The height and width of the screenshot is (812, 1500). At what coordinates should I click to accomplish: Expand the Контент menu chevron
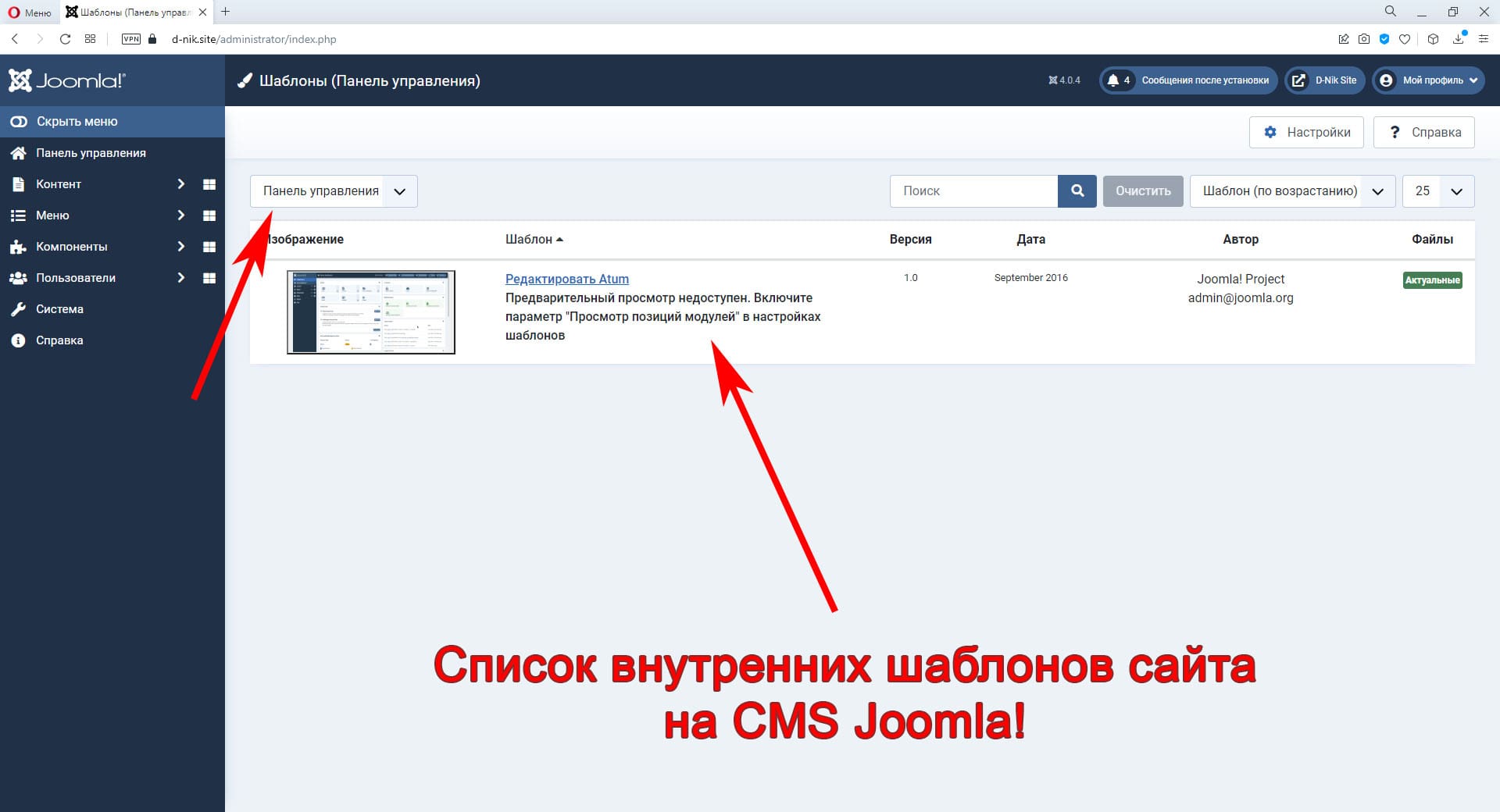pyautogui.click(x=180, y=184)
